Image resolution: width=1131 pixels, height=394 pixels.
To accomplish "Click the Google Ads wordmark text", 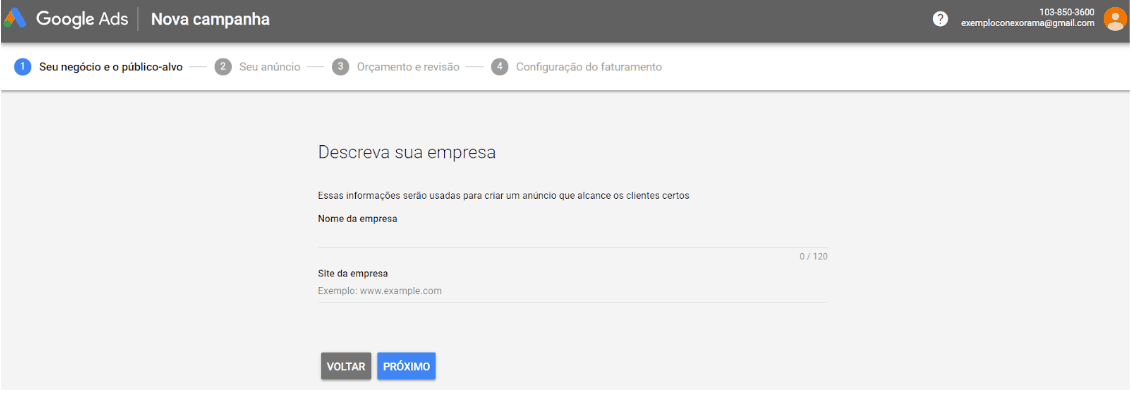I will pyautogui.click(x=82, y=19).
